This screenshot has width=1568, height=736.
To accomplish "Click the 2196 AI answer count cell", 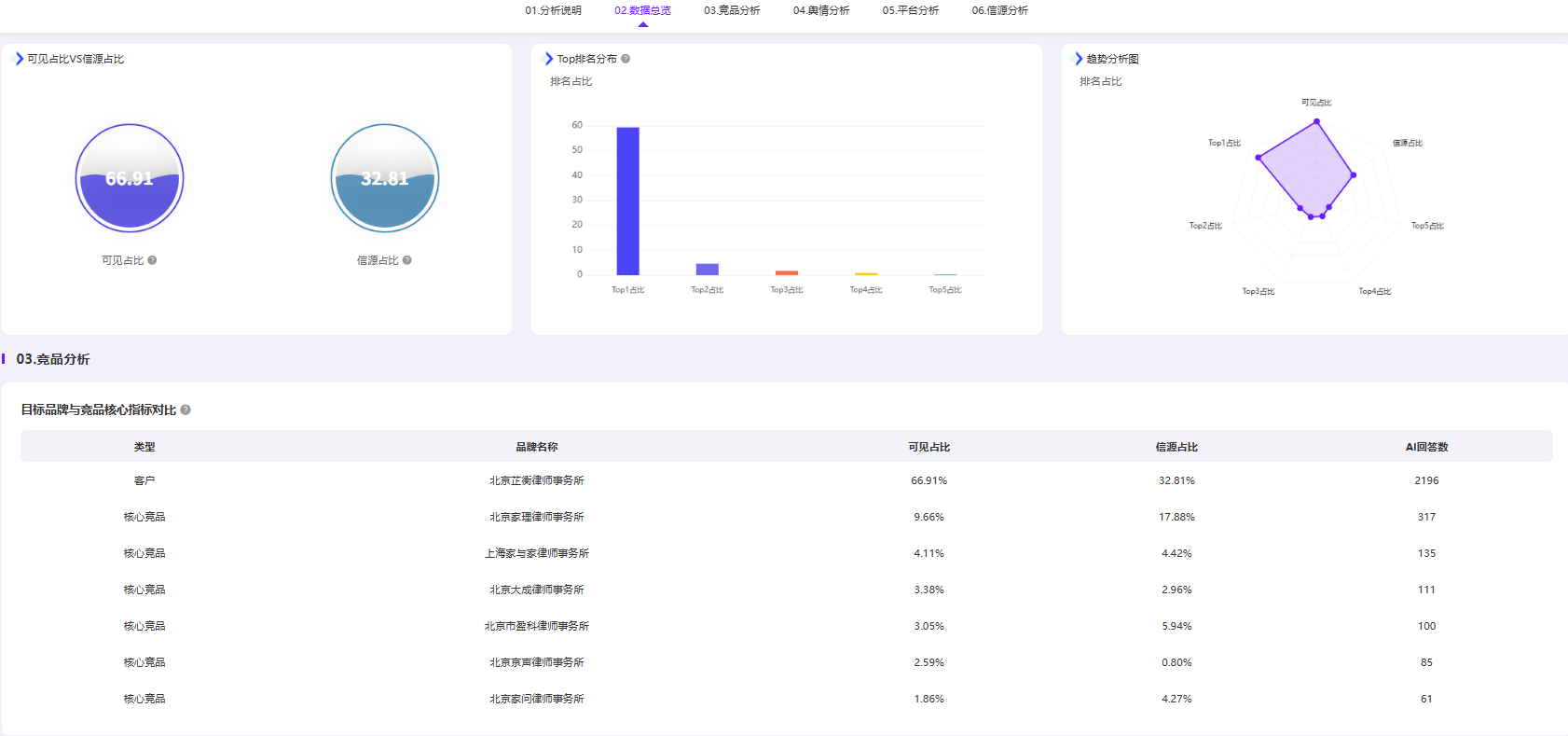I will (1427, 480).
